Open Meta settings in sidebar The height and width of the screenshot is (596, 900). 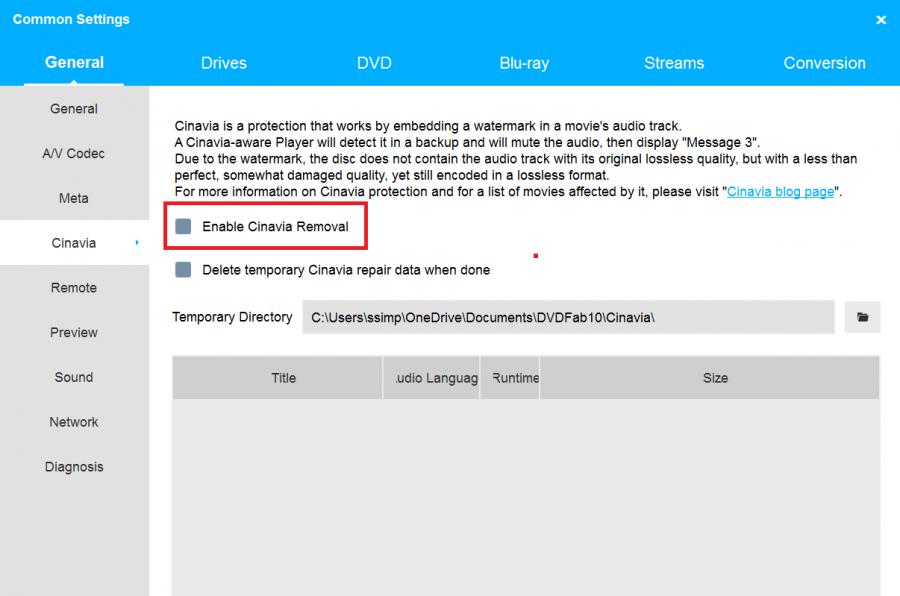[74, 198]
